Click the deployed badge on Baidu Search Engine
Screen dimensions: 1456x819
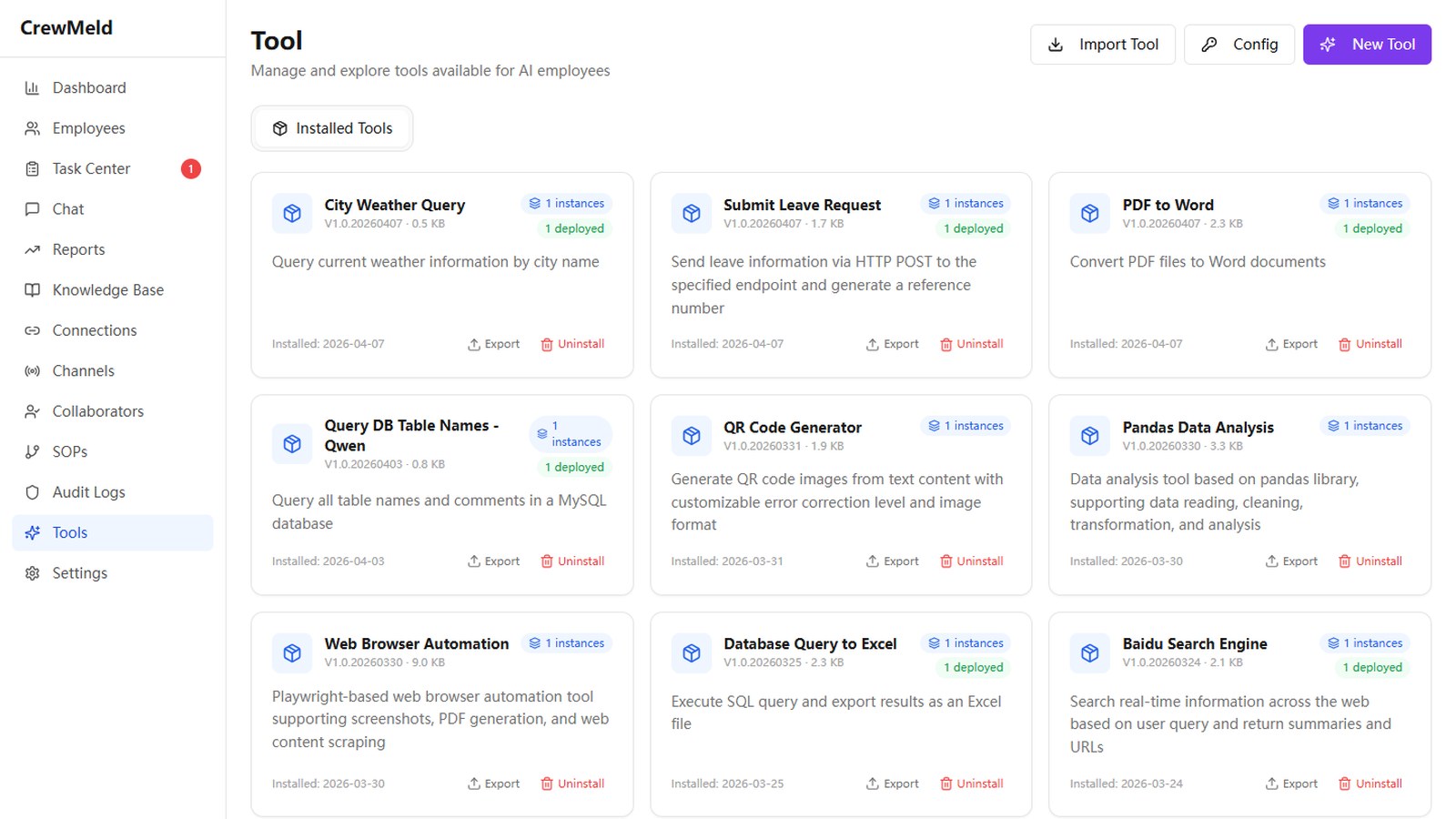pos(1373,668)
